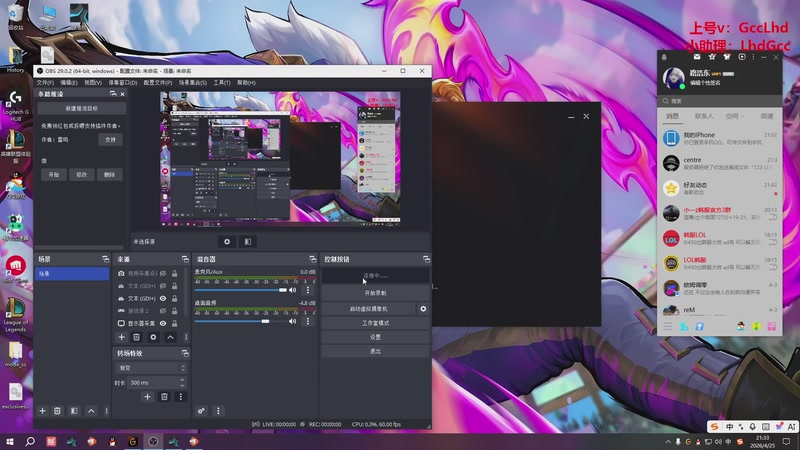This screenshot has width=800, height=450.
Task: Open mixer panel three-dot menu at bottom
Action: pyautogui.click(x=218, y=411)
